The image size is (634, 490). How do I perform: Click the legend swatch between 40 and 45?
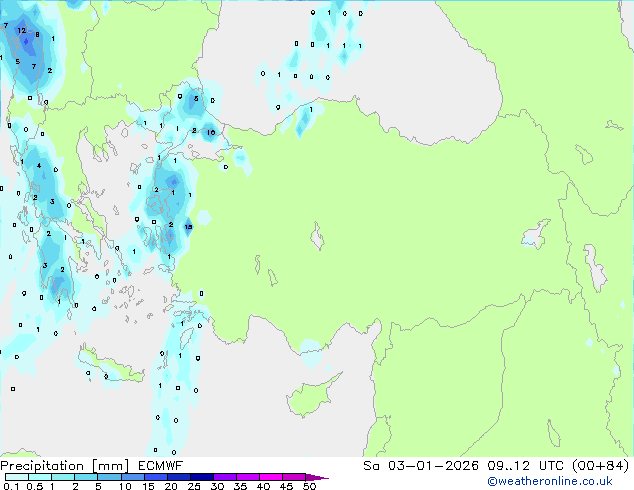click(271, 477)
